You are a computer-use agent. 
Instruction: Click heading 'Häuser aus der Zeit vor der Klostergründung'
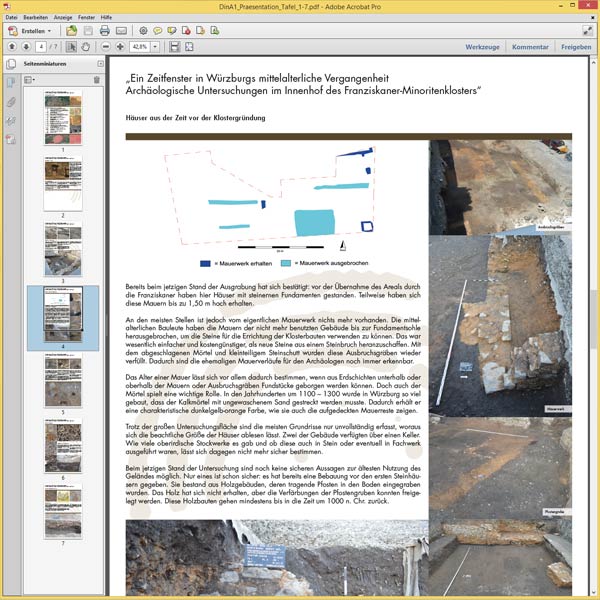coord(195,118)
